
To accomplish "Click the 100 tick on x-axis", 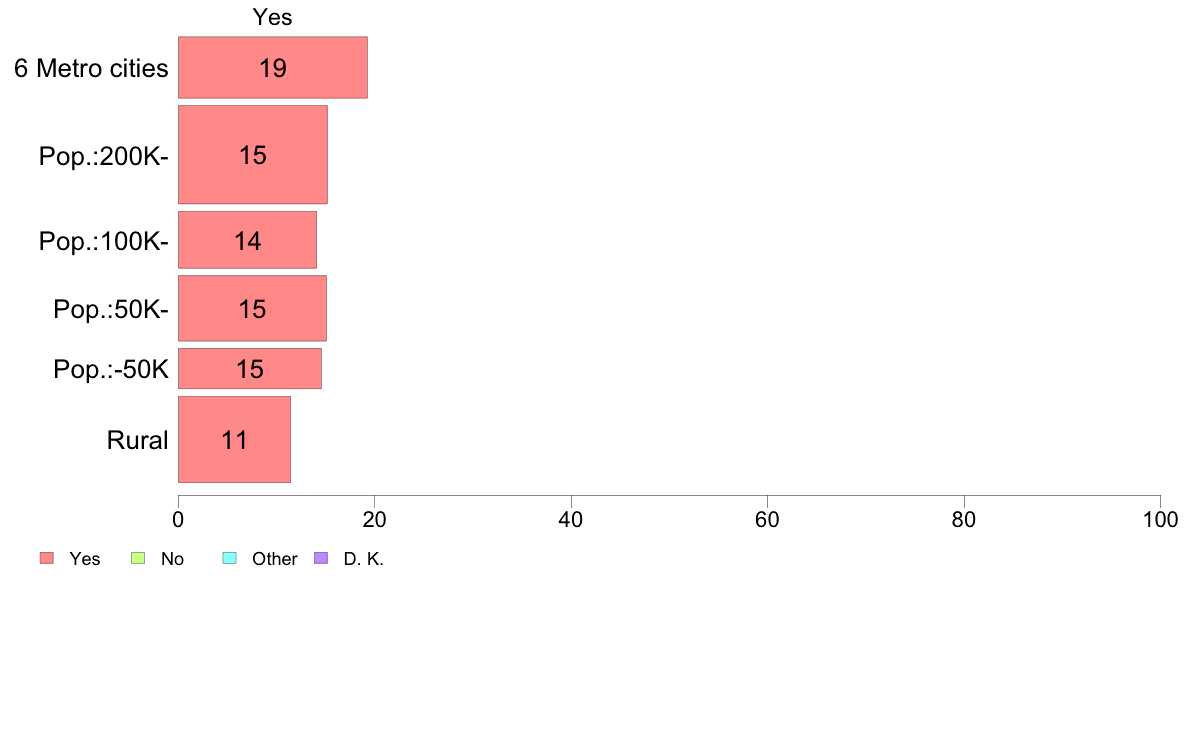I will pos(1160,519).
